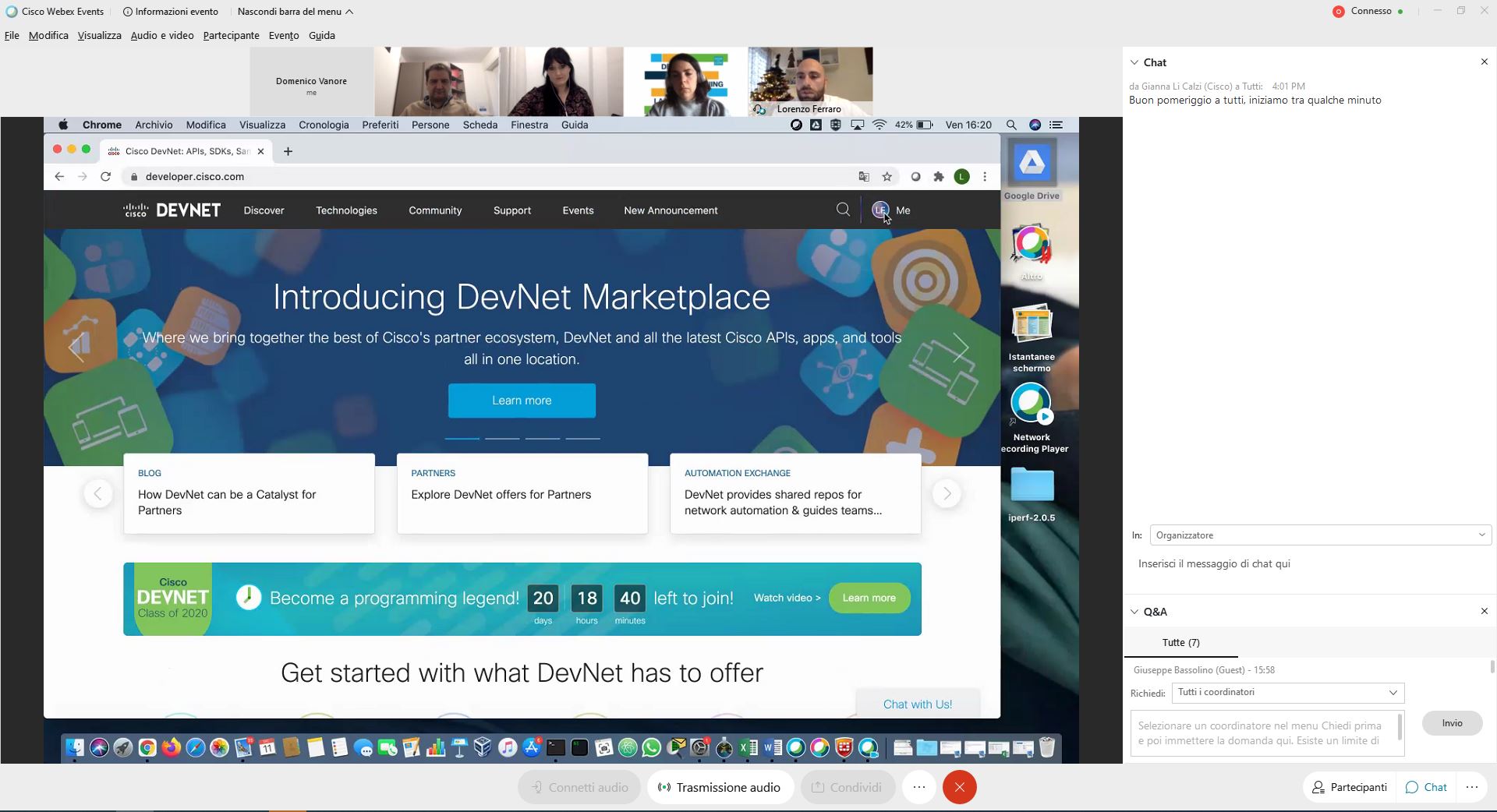Toggle the Partecipanti panel
The width and height of the screenshot is (1497, 812).
coord(1350,787)
